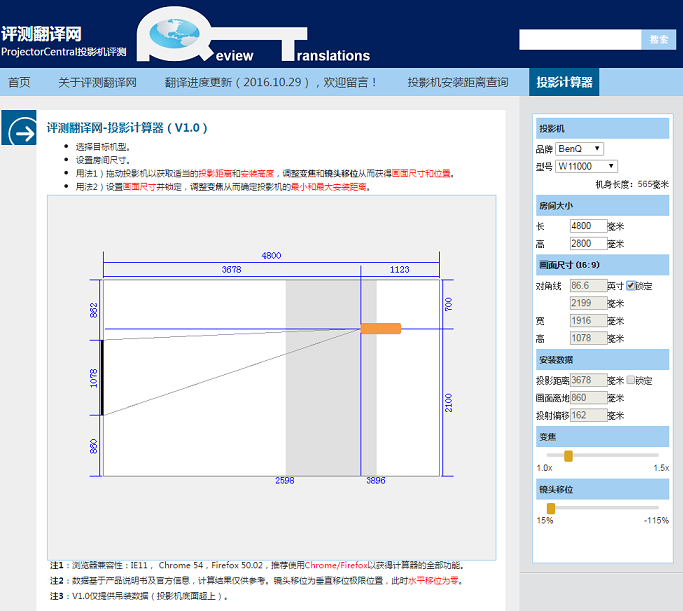Click the zoom slider handle
Image resolution: width=683 pixels, height=611 pixels.
pos(568,456)
